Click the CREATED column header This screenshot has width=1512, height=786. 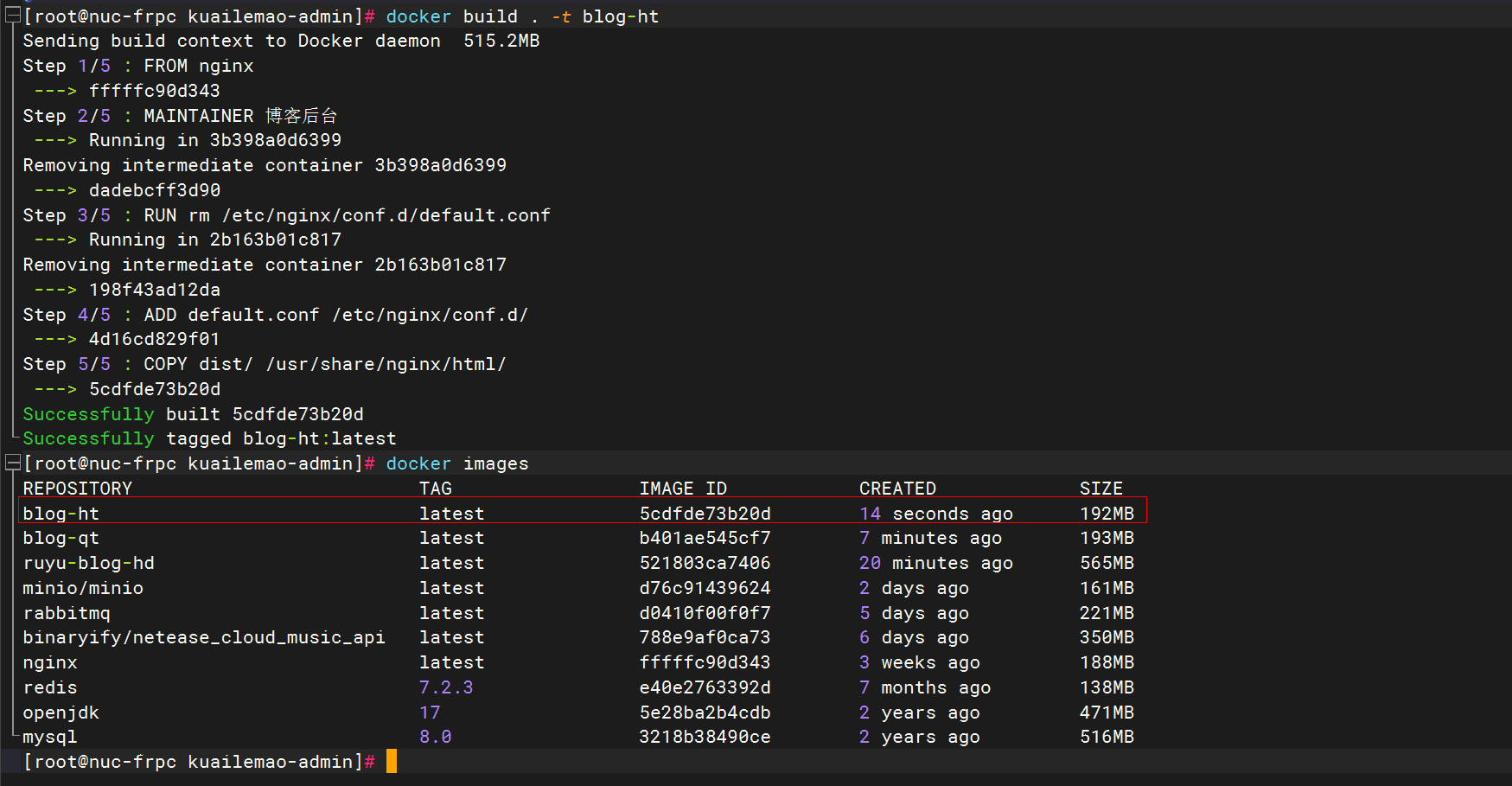[x=897, y=489]
